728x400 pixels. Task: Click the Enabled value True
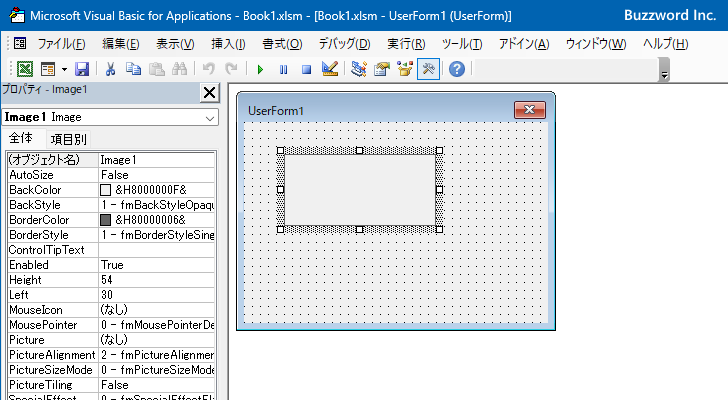(x=156, y=265)
